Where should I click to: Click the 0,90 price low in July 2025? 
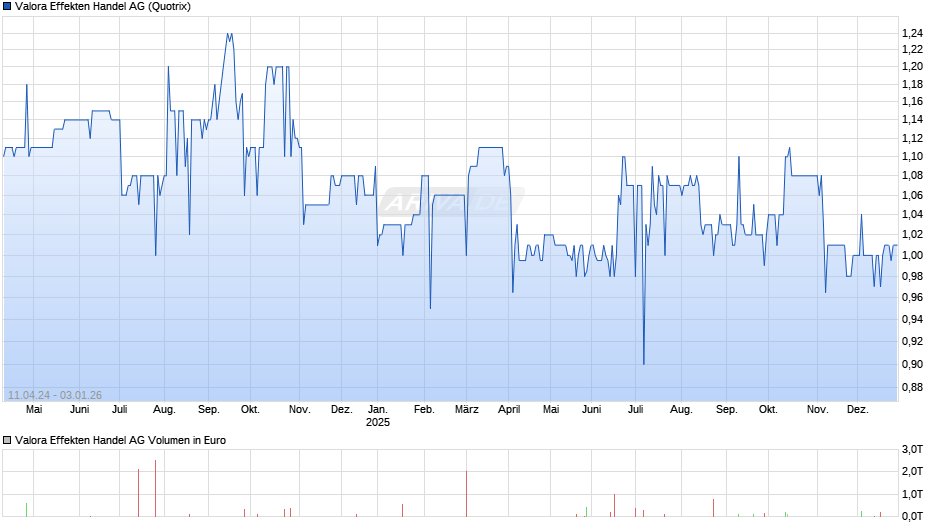pos(644,363)
